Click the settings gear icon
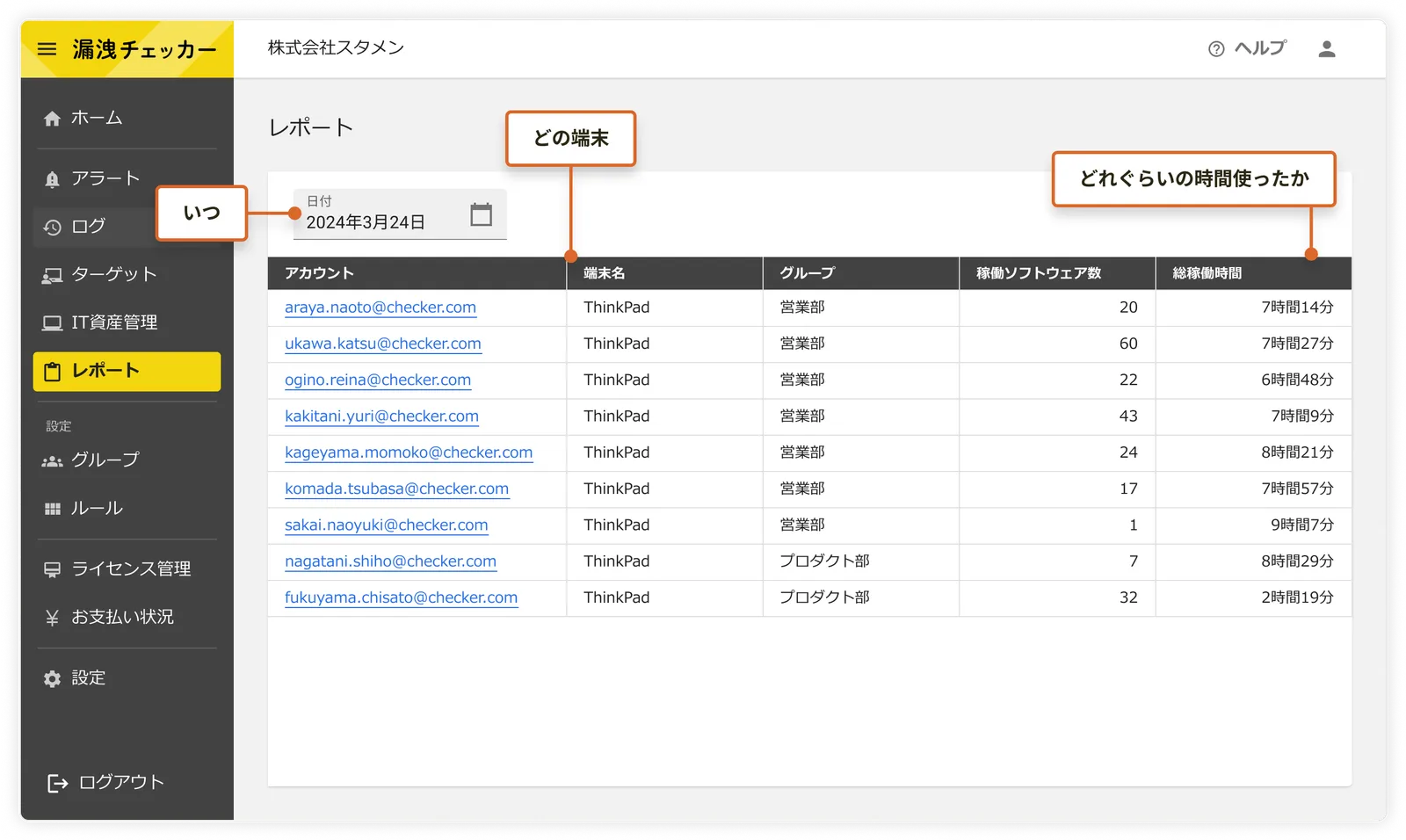The width and height of the screenshot is (1406, 840). coord(53,678)
